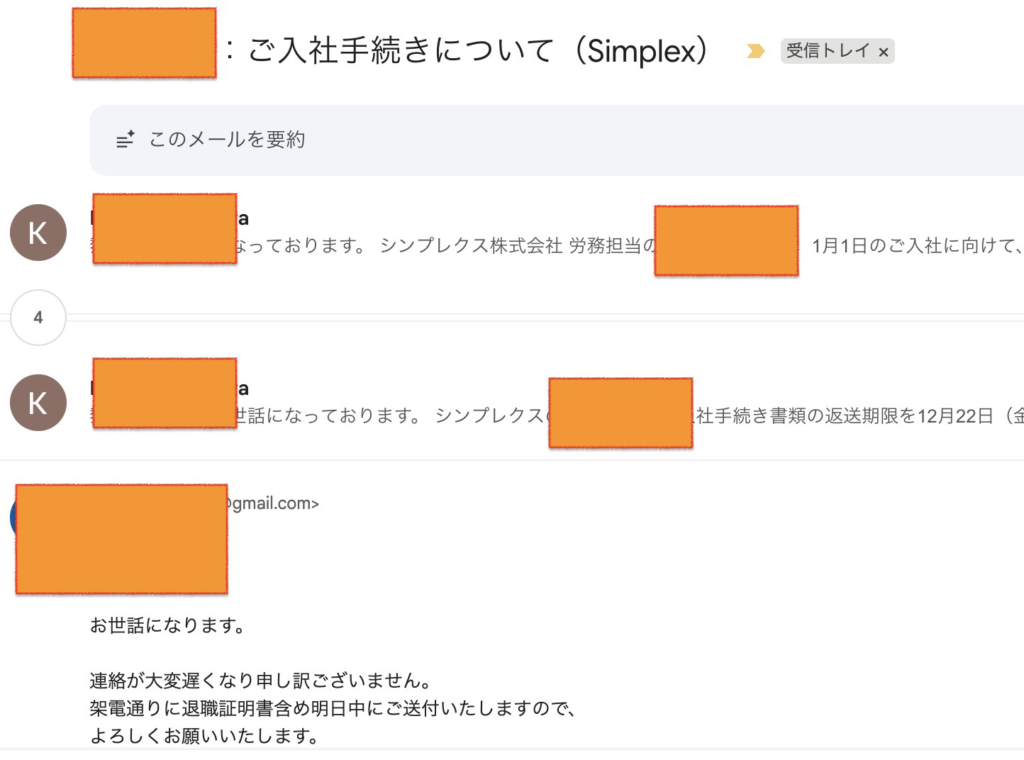Click the yellow importance marker beside subject
The width and height of the screenshot is (1024, 760).
tap(756, 52)
